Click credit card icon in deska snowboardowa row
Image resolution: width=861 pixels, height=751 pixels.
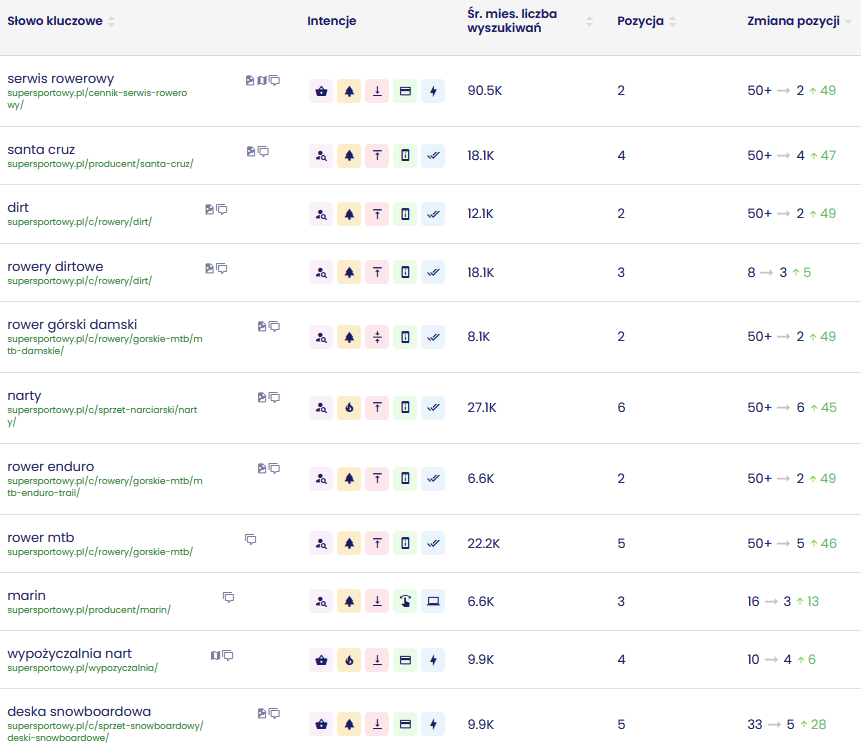click(x=405, y=724)
